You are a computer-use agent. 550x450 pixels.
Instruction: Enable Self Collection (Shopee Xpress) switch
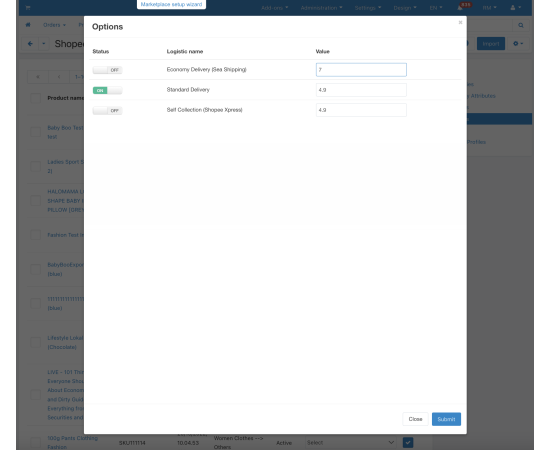point(107,110)
